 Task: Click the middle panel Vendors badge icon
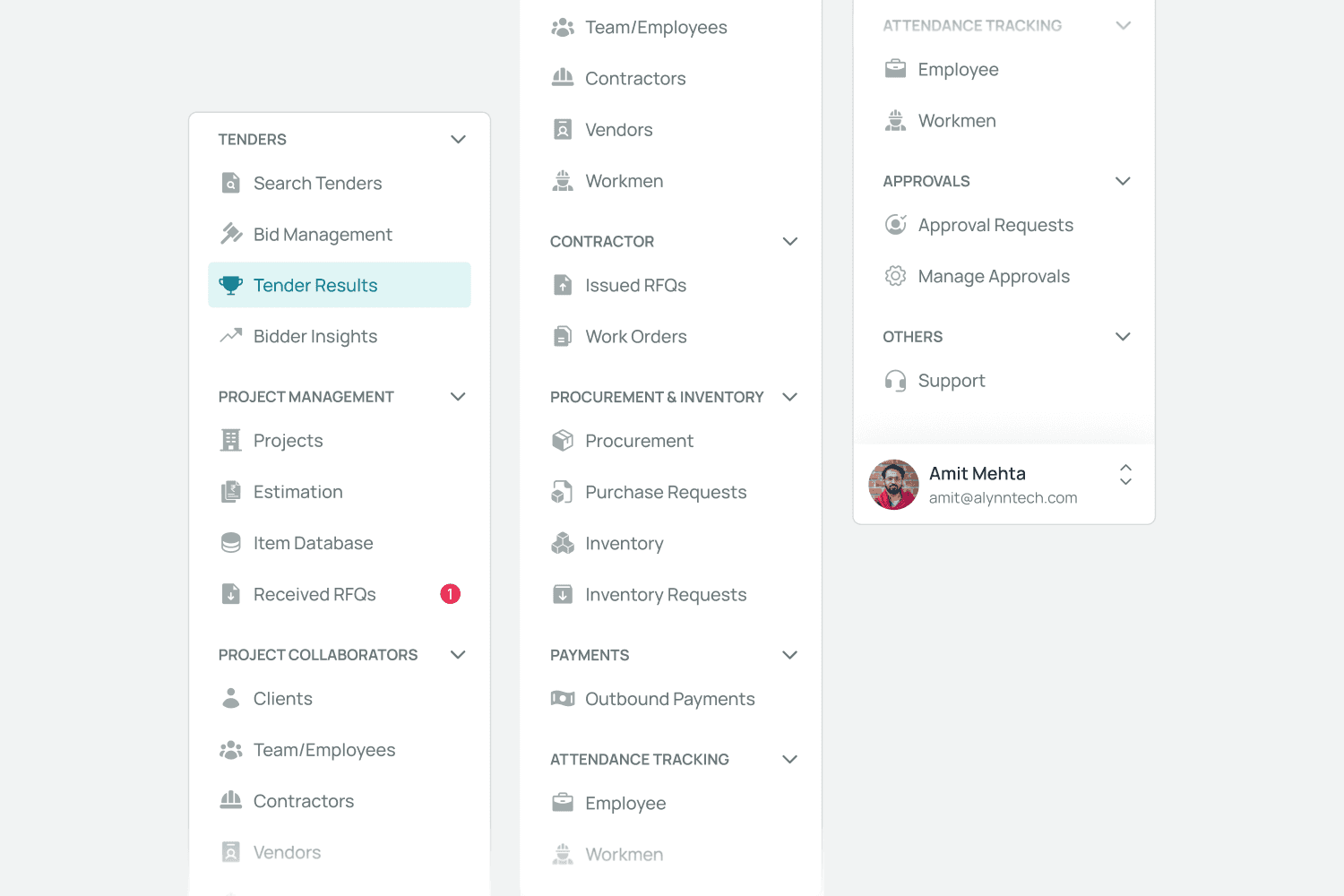[x=563, y=129]
